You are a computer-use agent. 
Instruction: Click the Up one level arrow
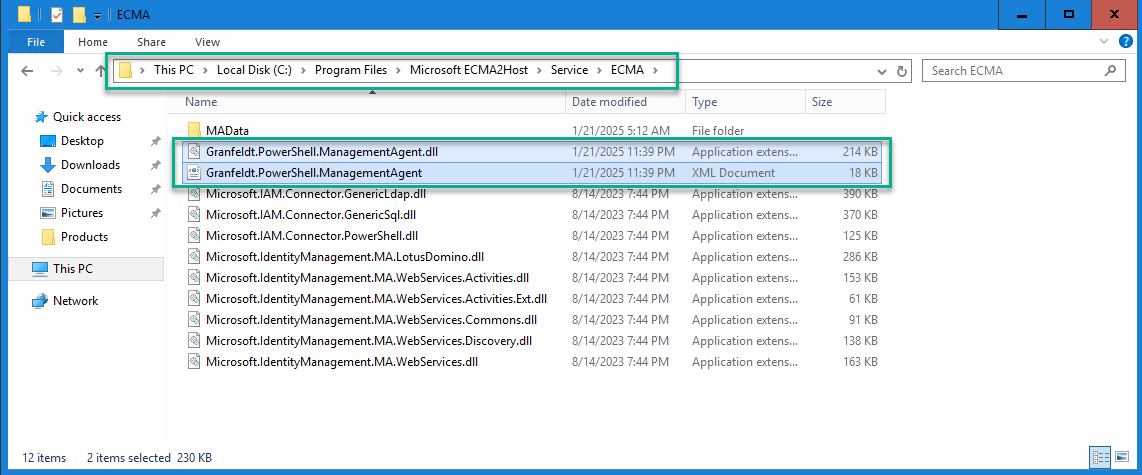click(100, 71)
